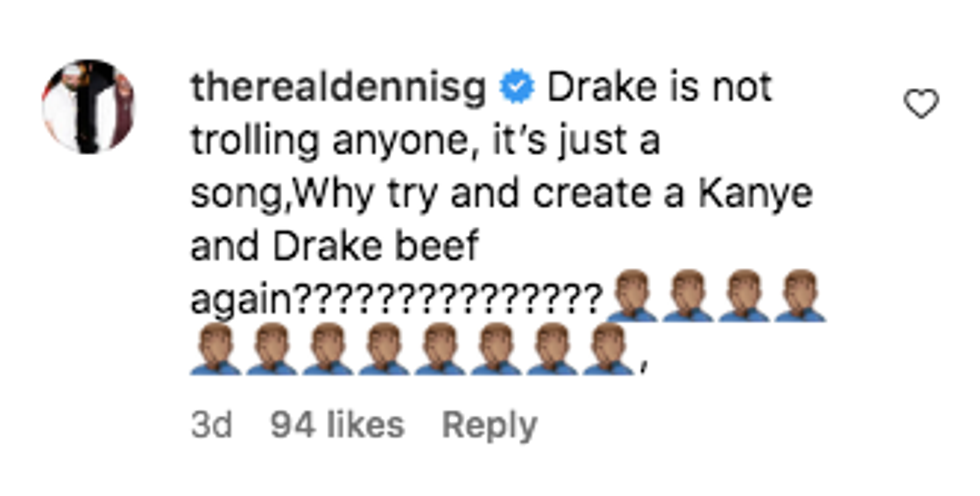View the 94 likes list

[337, 425]
